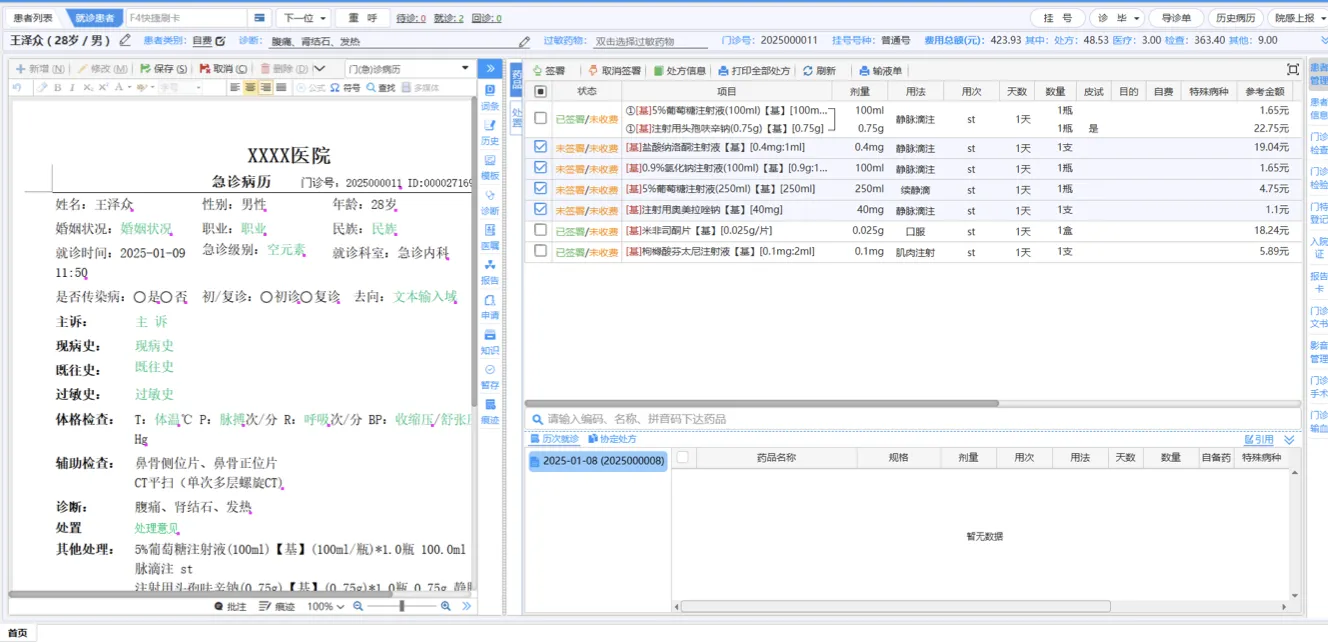Expand the 诊毕 dropdown arrow
This screenshot has width=1328, height=642.
tap(1137, 18)
